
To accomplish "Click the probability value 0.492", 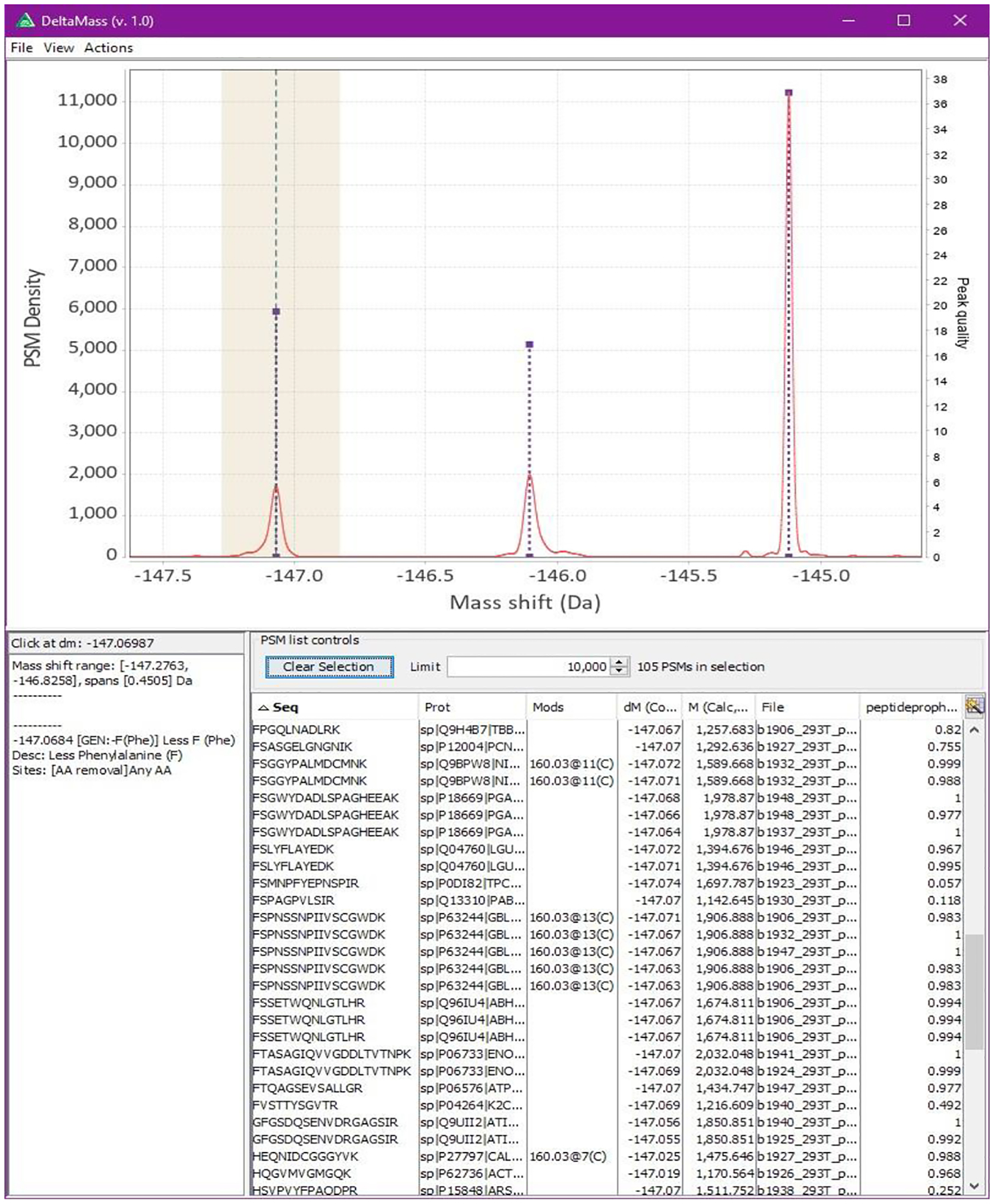I will click(x=945, y=1105).
